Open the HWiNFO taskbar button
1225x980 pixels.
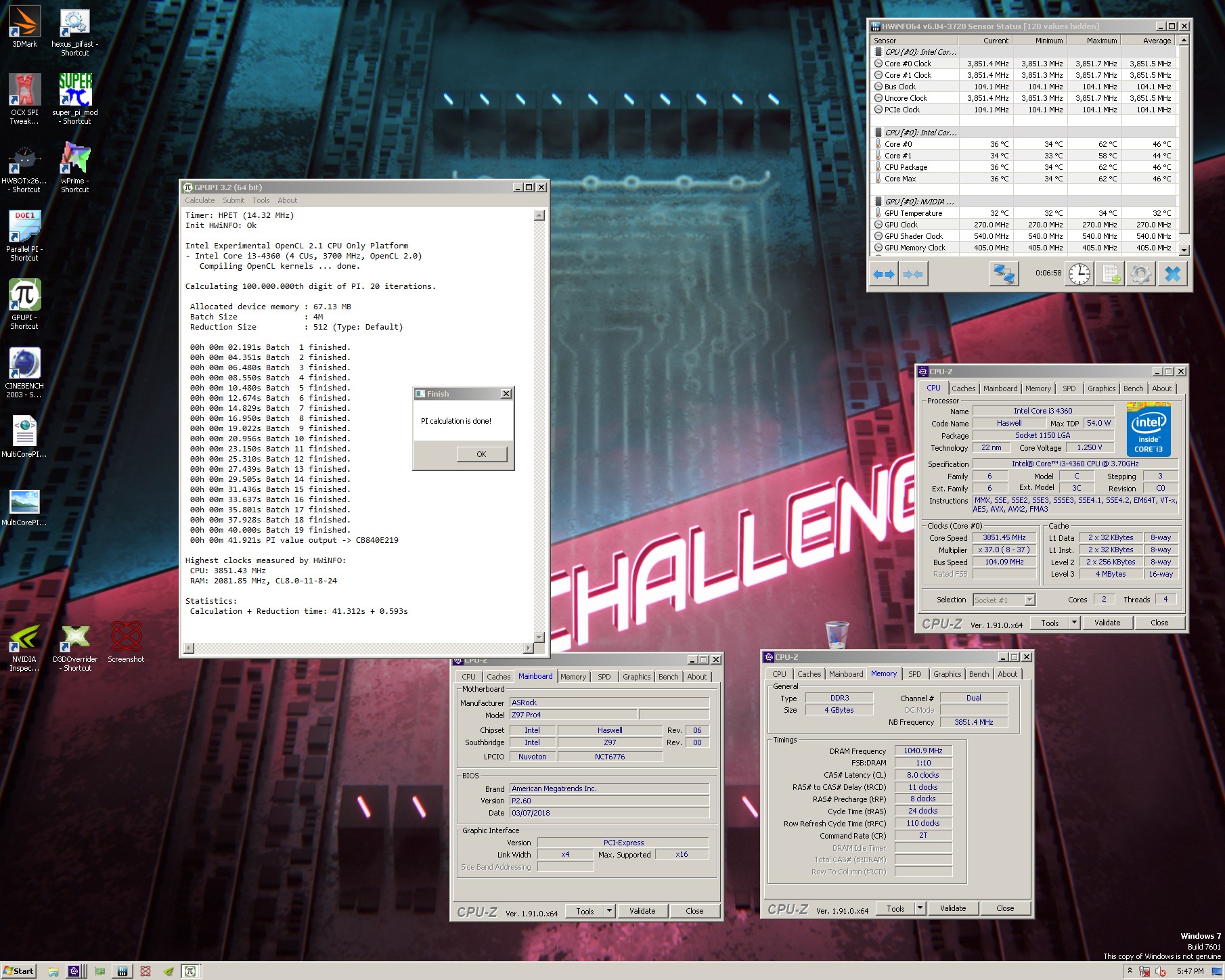[122, 971]
